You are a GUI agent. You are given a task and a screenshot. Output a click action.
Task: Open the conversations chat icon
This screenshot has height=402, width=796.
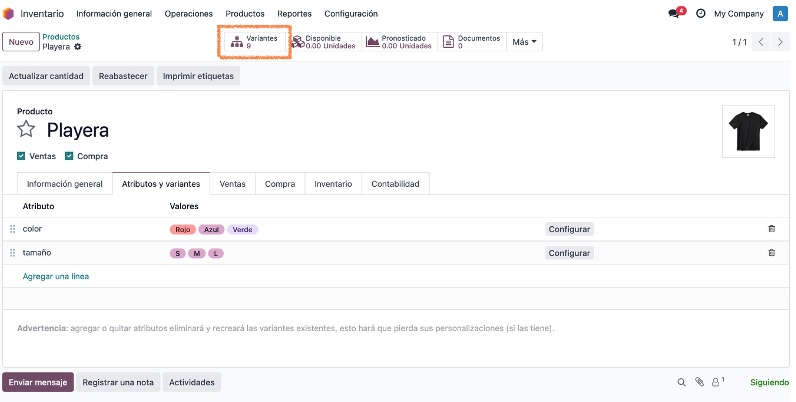tap(674, 14)
